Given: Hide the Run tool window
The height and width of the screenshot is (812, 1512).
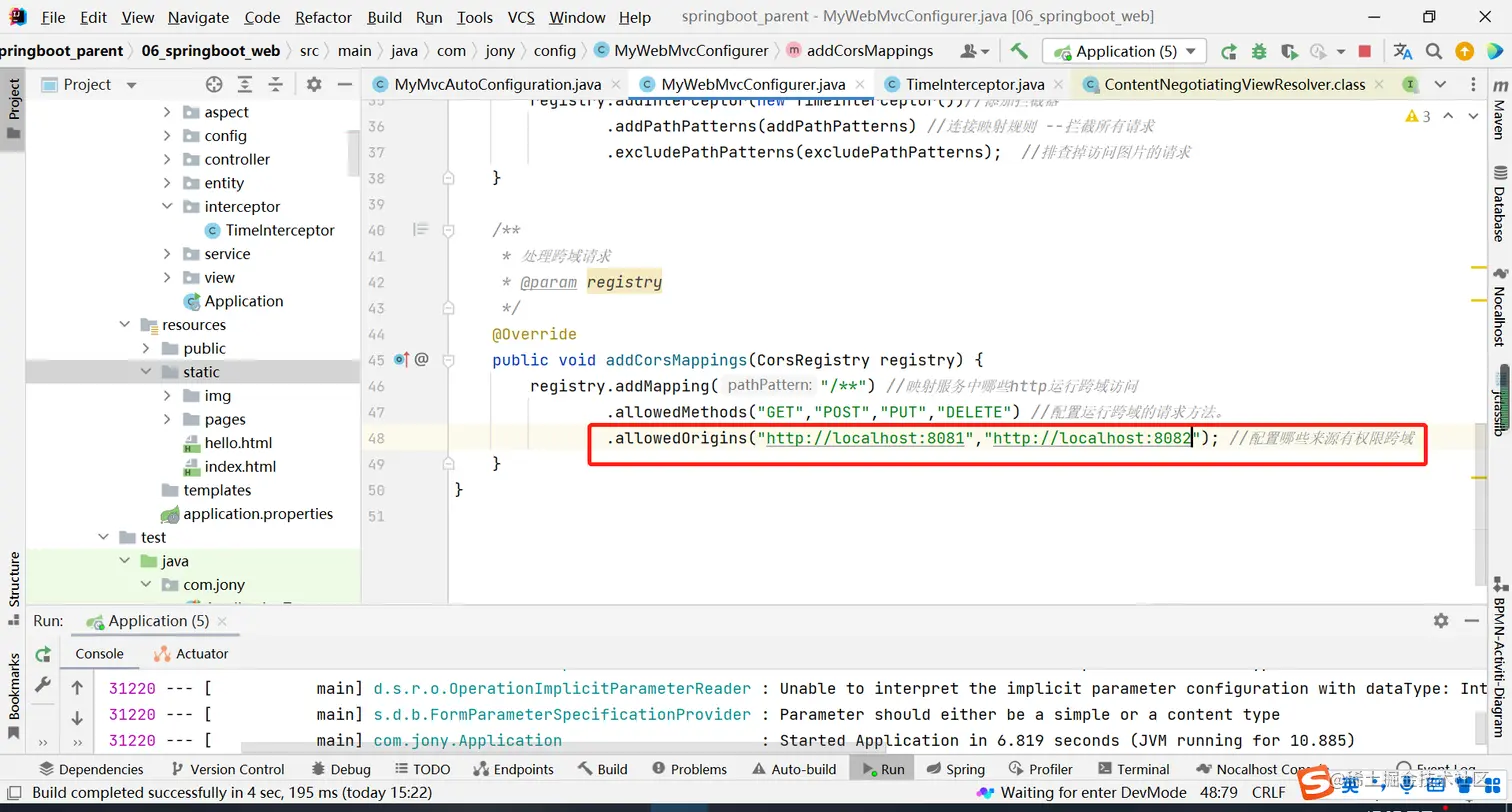Looking at the screenshot, I should (1471, 621).
